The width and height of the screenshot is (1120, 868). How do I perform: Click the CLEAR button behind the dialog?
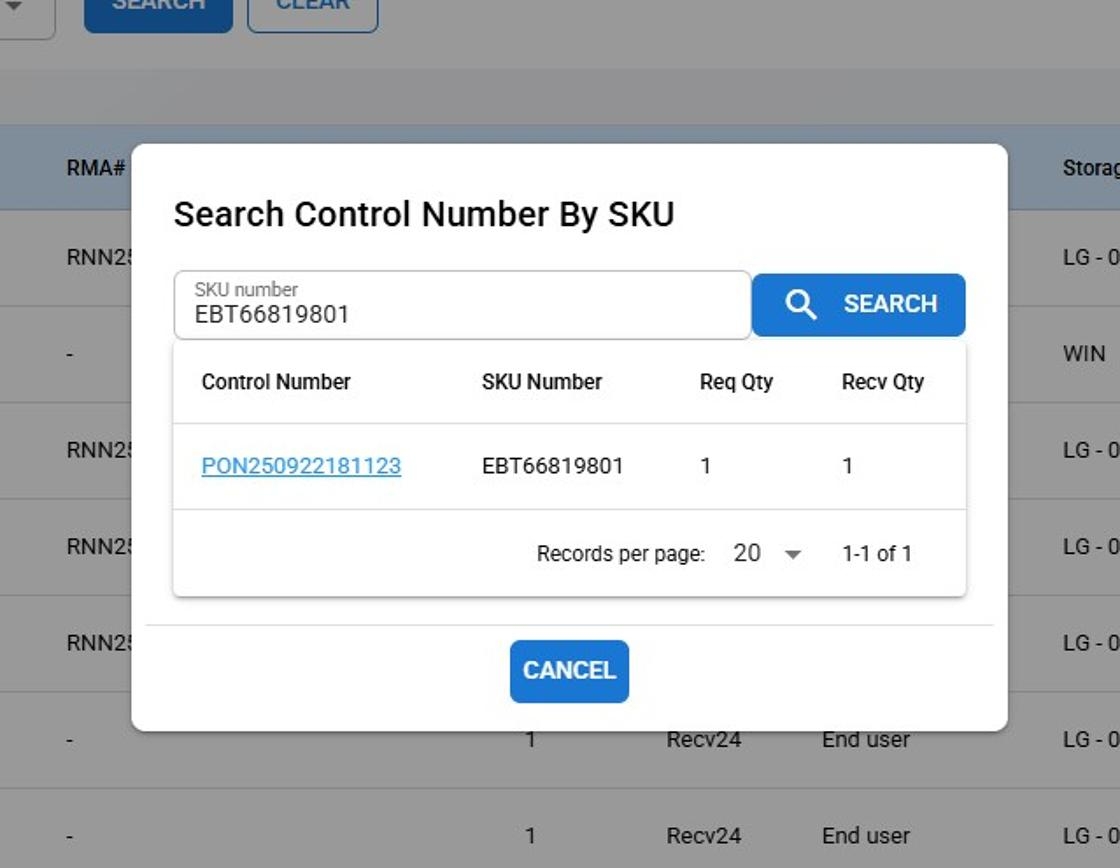pyautogui.click(x=312, y=10)
